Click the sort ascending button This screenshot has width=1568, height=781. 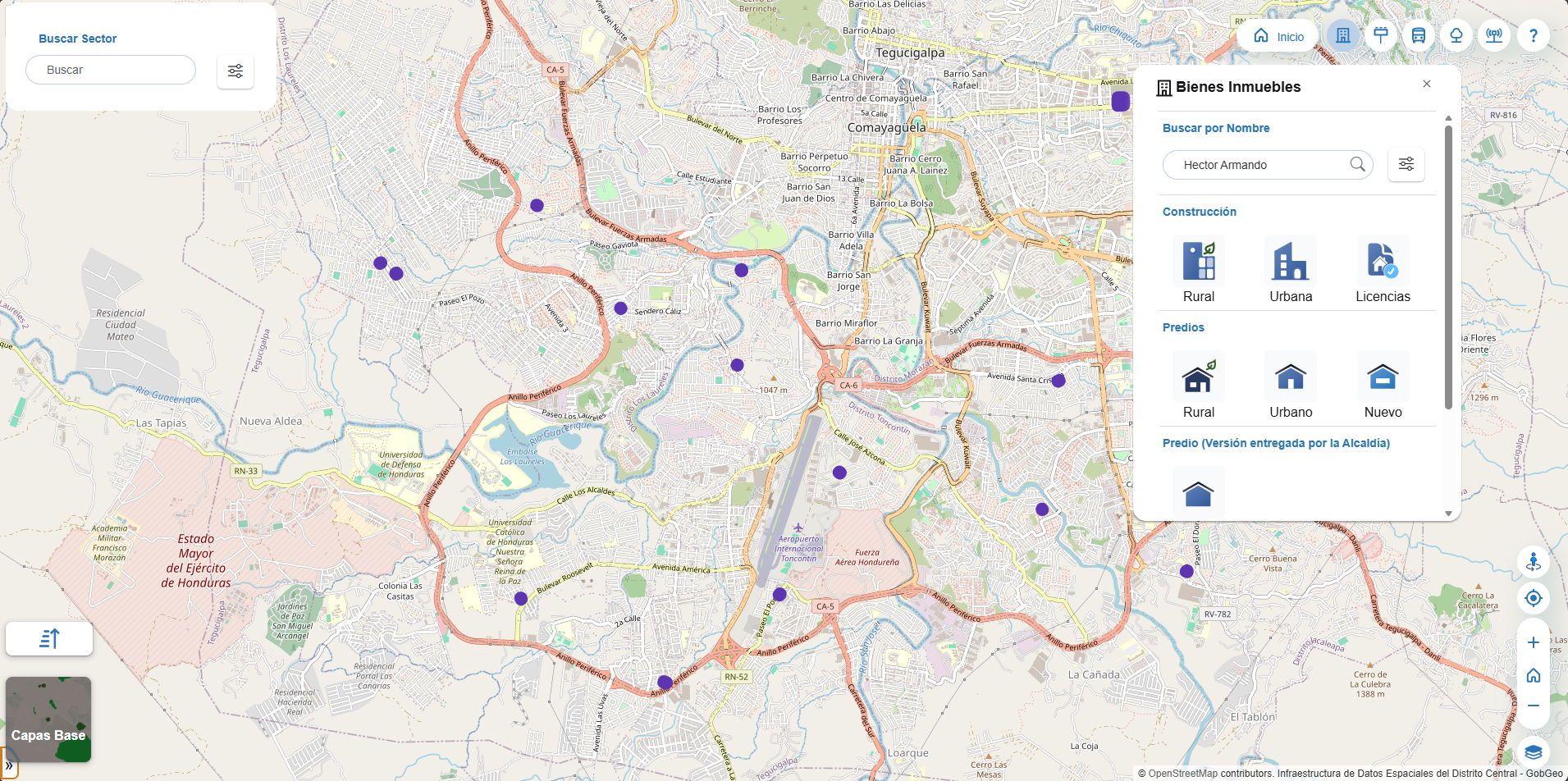click(x=49, y=638)
